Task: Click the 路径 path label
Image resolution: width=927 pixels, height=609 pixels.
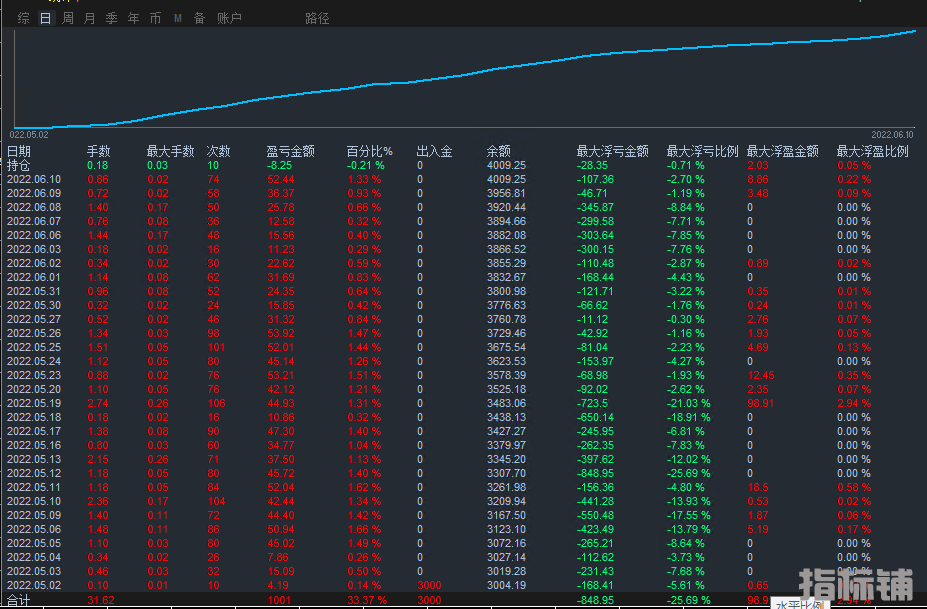Action: pyautogui.click(x=317, y=18)
